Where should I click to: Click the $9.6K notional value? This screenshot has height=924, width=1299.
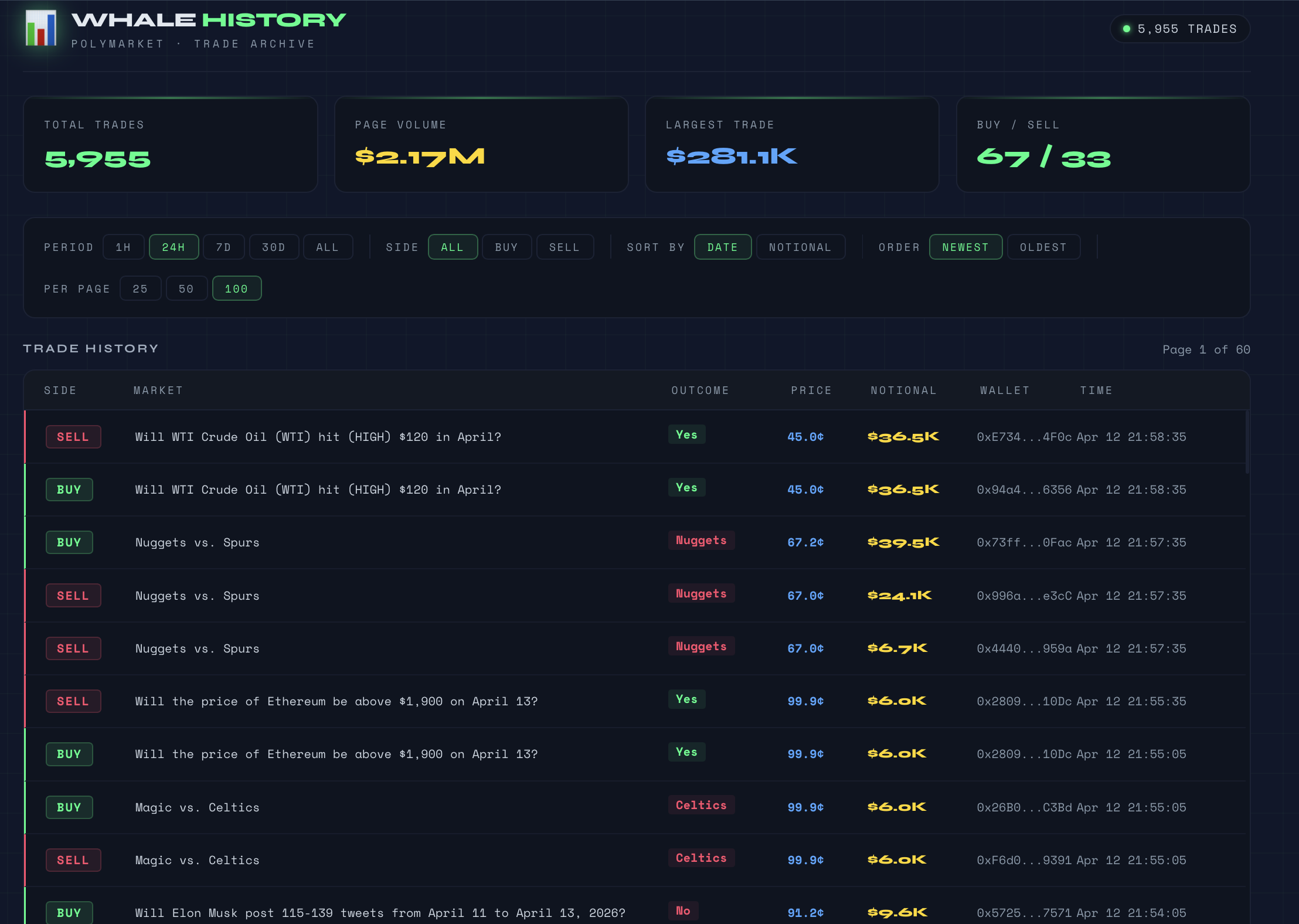897,913
